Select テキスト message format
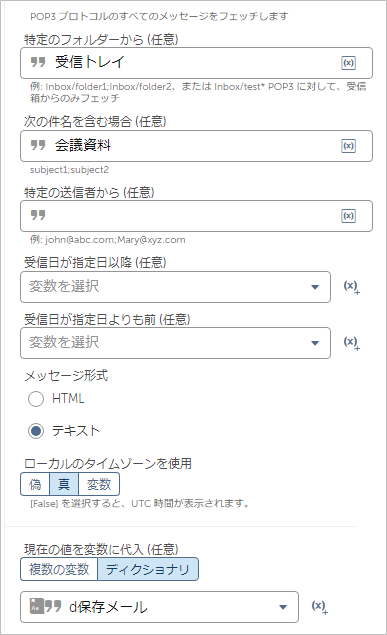 click(36, 431)
